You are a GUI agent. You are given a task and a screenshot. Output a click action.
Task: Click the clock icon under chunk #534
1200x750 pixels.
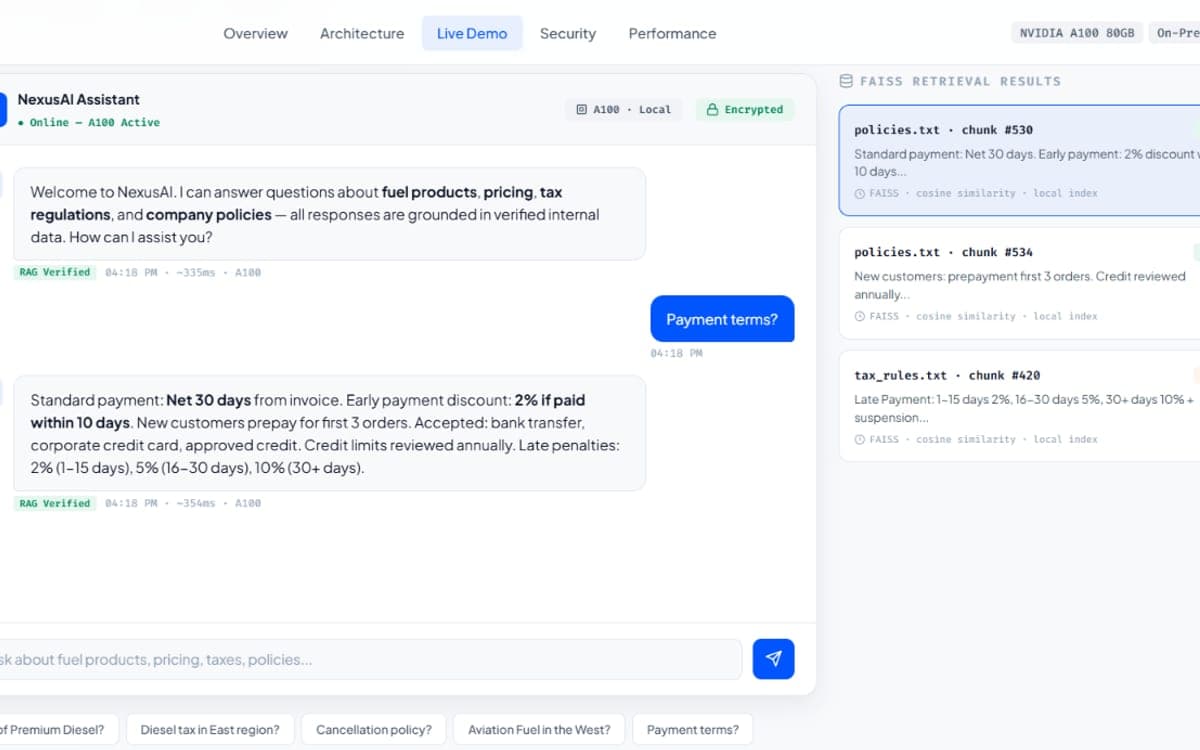tap(860, 316)
